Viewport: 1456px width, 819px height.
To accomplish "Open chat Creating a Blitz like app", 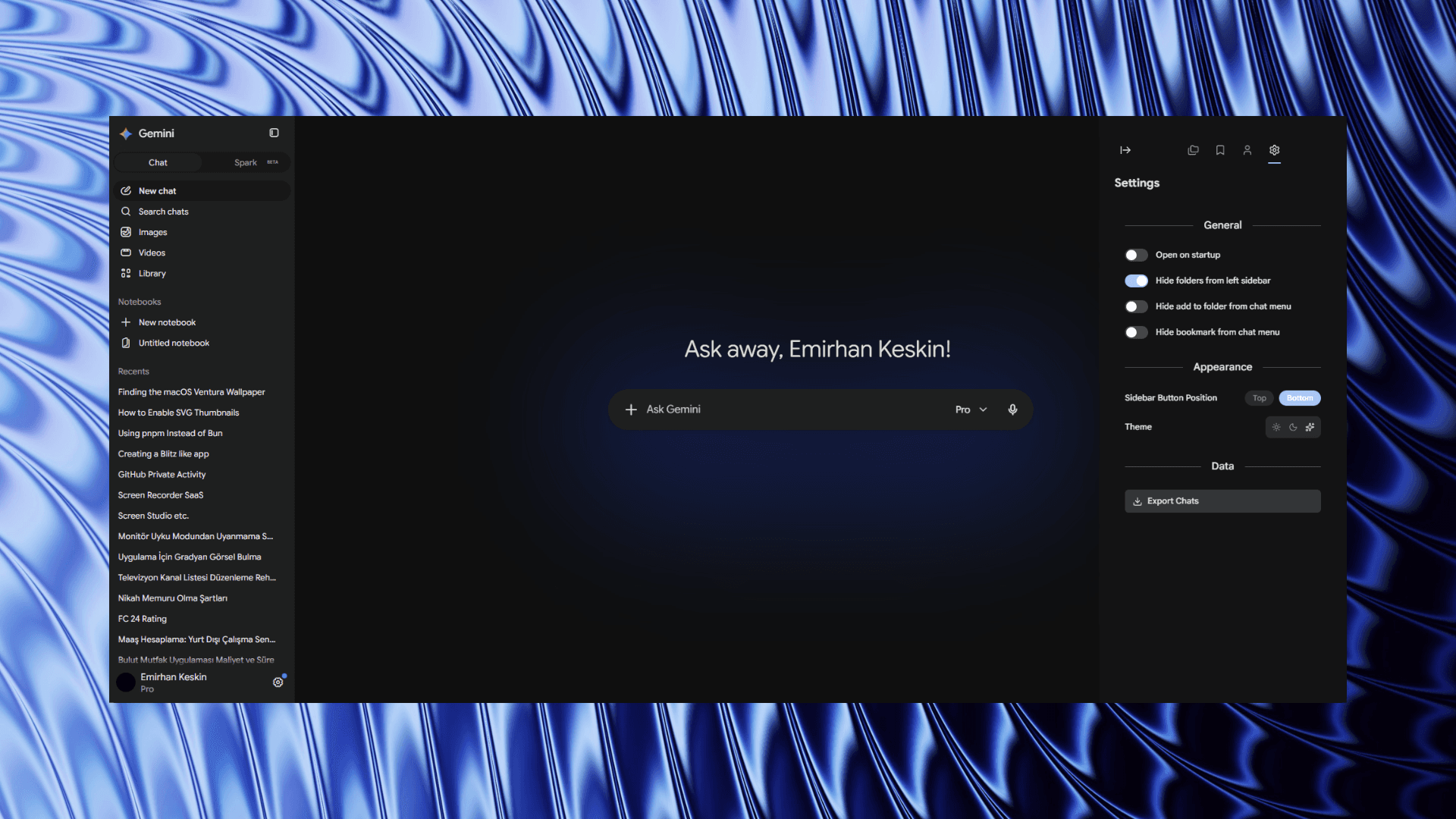I will point(163,453).
